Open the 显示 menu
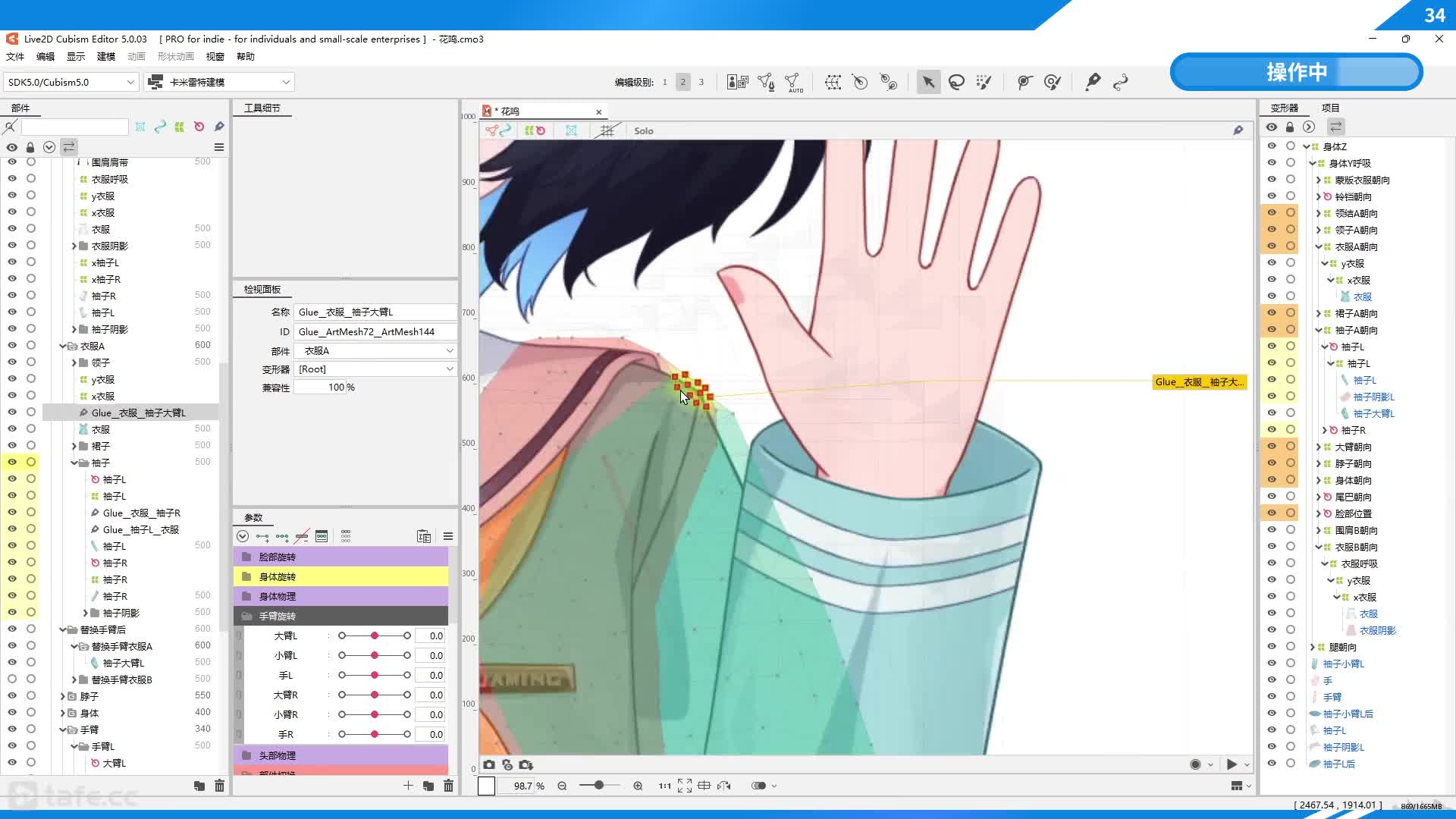Image resolution: width=1456 pixels, height=819 pixels. pyautogui.click(x=76, y=57)
